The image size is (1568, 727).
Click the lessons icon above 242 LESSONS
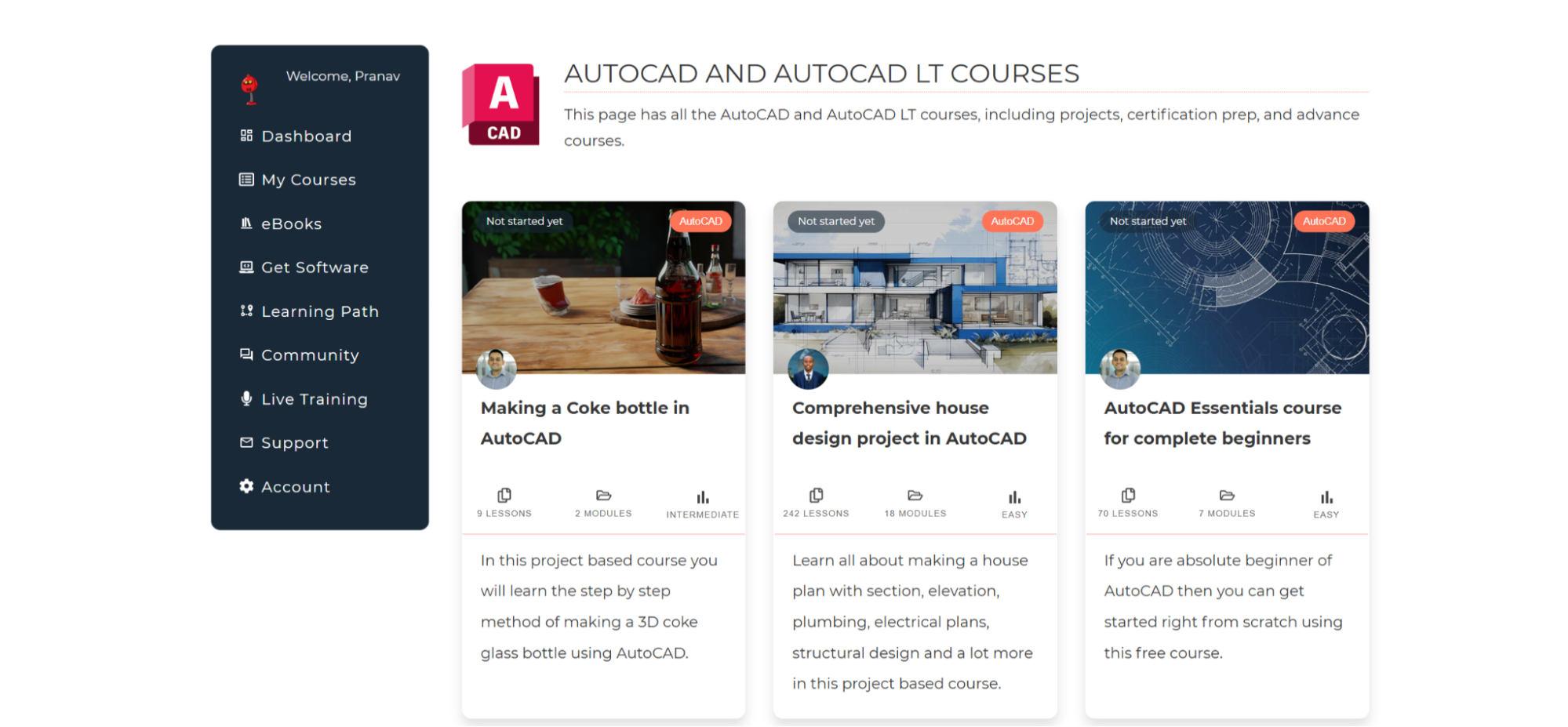[816, 495]
